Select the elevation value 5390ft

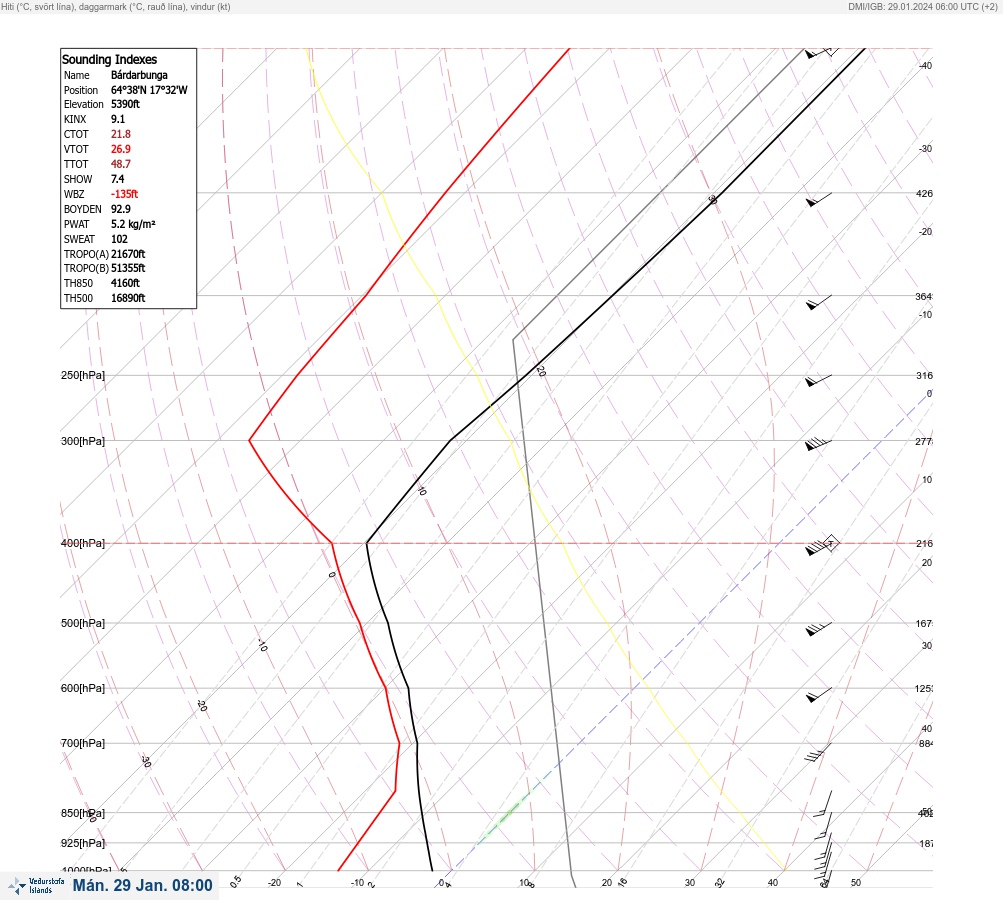[x=125, y=104]
